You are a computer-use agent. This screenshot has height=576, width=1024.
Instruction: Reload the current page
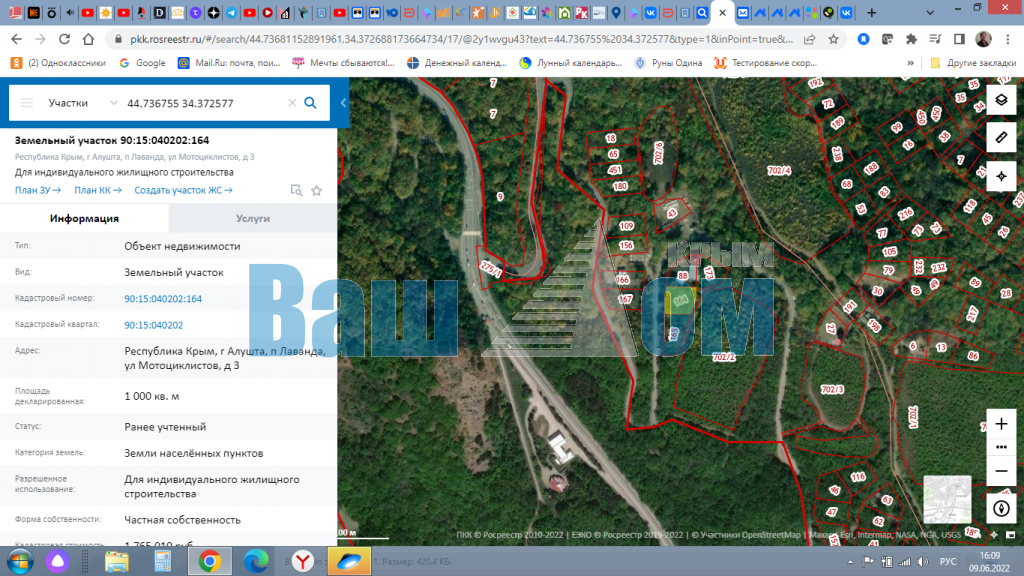tap(64, 39)
